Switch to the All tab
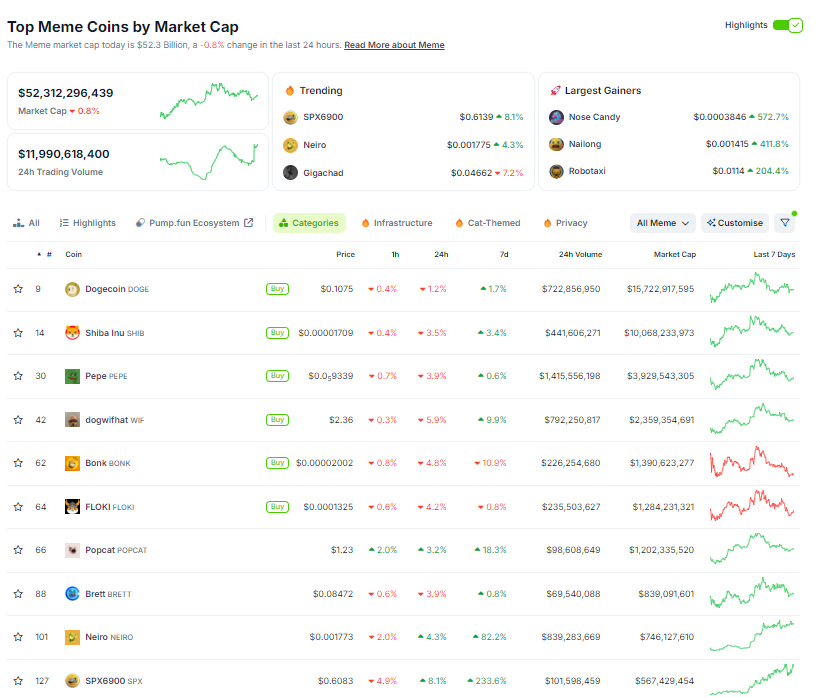 26,223
